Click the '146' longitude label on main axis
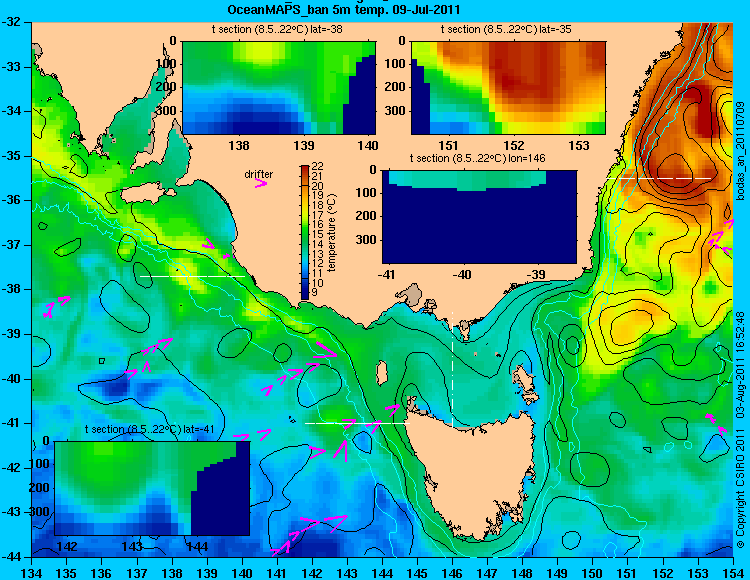This screenshot has width=750, height=580. click(x=452, y=573)
